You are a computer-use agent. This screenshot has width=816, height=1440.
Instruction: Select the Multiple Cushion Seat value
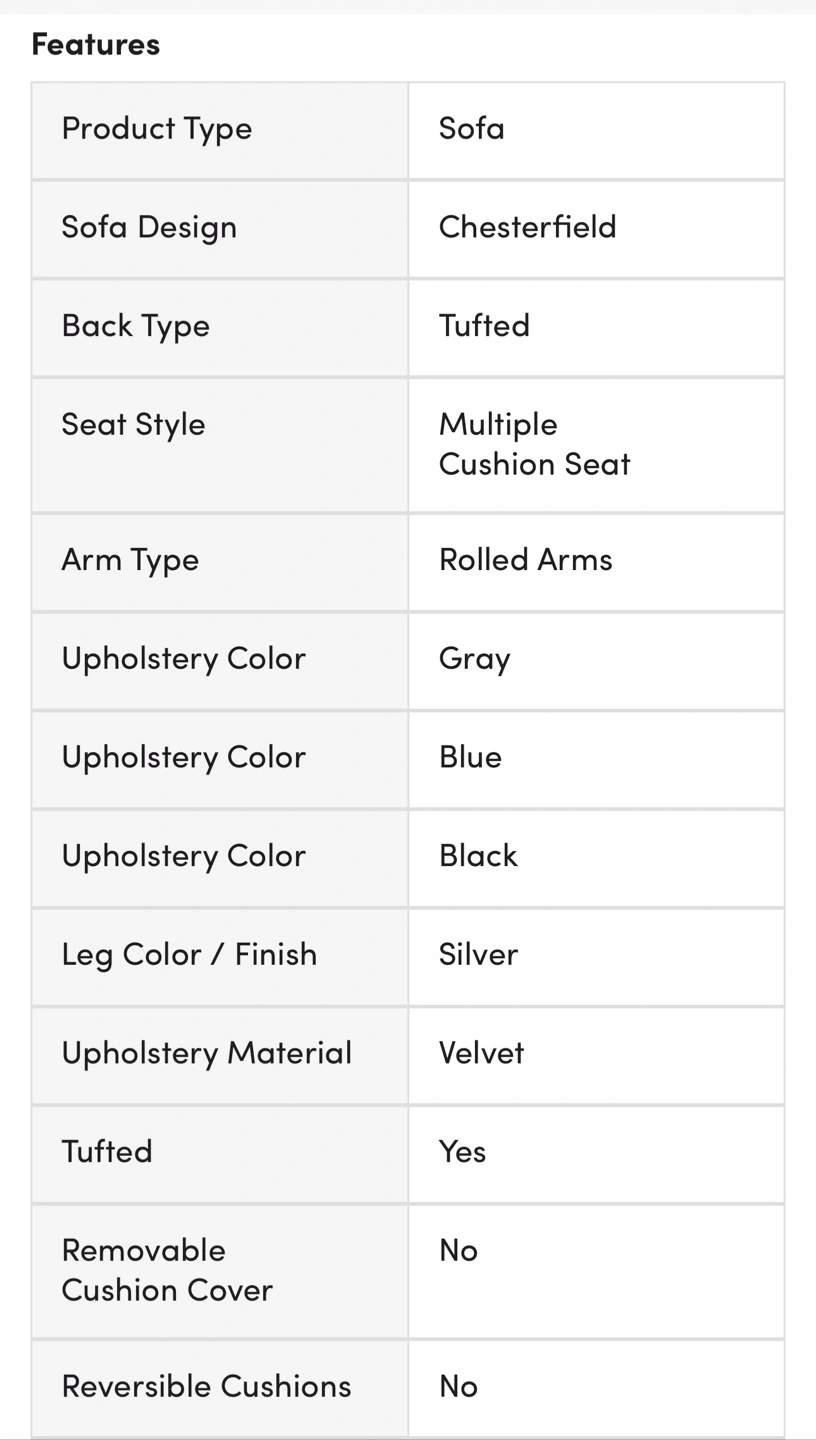pyautogui.click(x=534, y=444)
